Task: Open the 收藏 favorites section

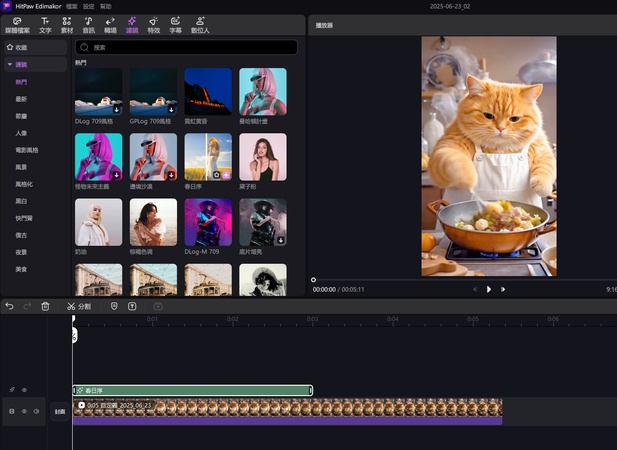Action: click(20, 47)
